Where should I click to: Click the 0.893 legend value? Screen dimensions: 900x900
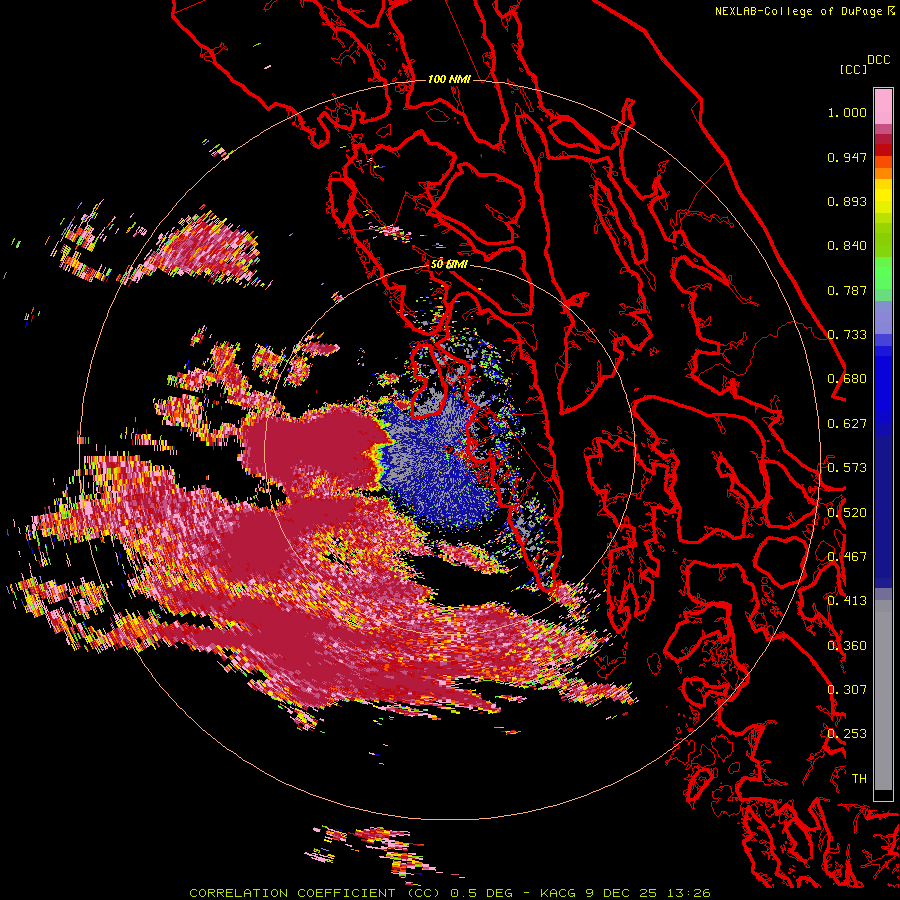point(847,201)
